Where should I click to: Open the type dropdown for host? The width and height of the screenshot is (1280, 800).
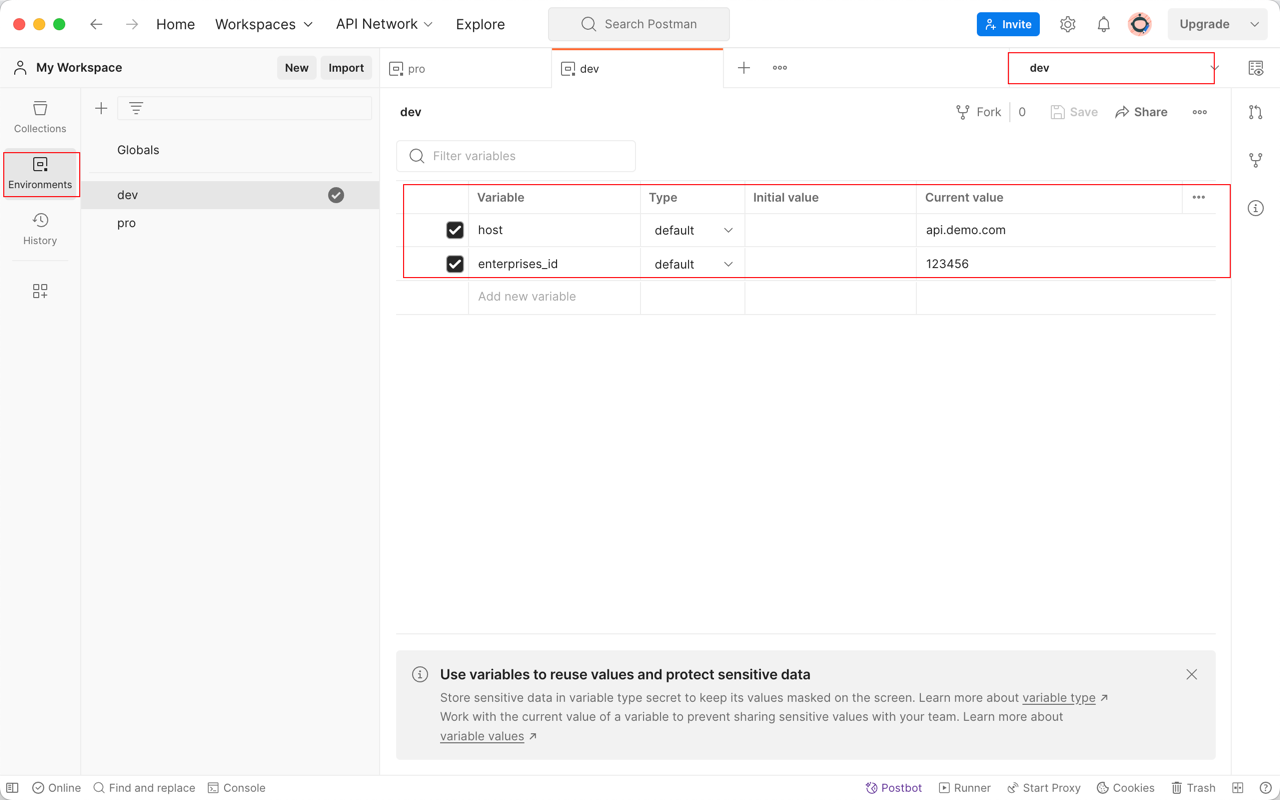pos(693,230)
